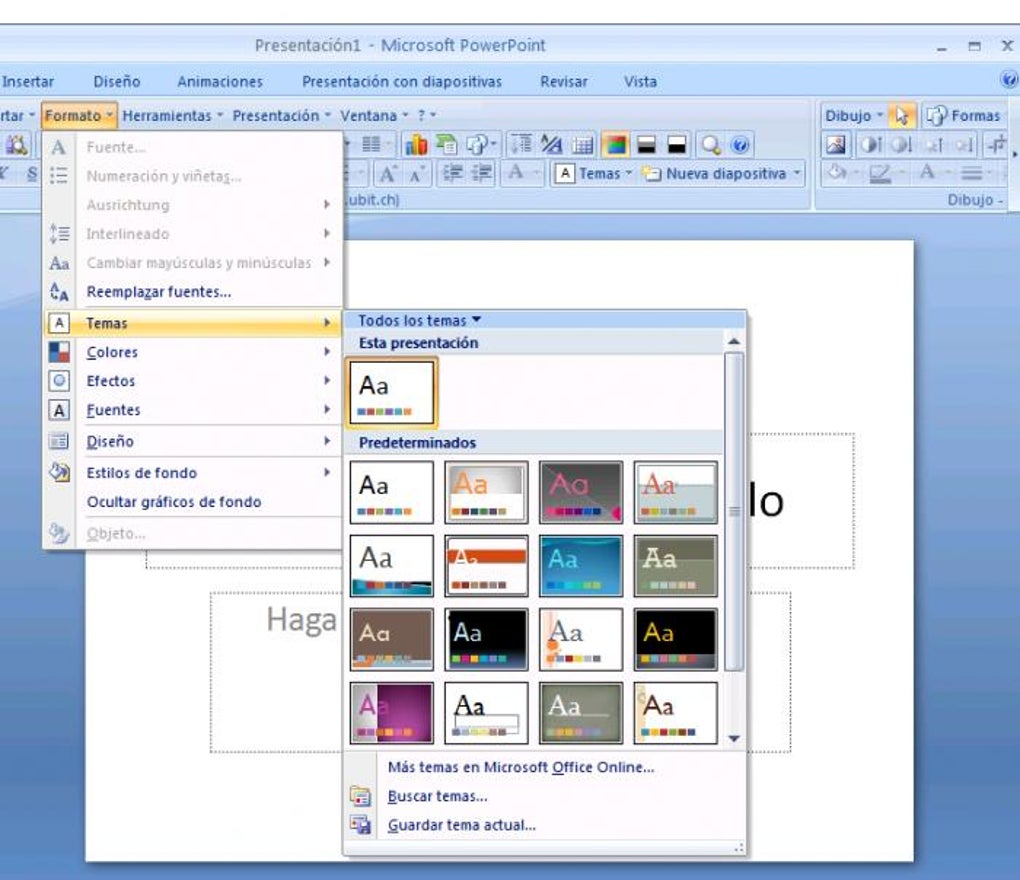Click the insert chart icon in toolbar
Screen dimensions: 1020x880
pos(416,144)
